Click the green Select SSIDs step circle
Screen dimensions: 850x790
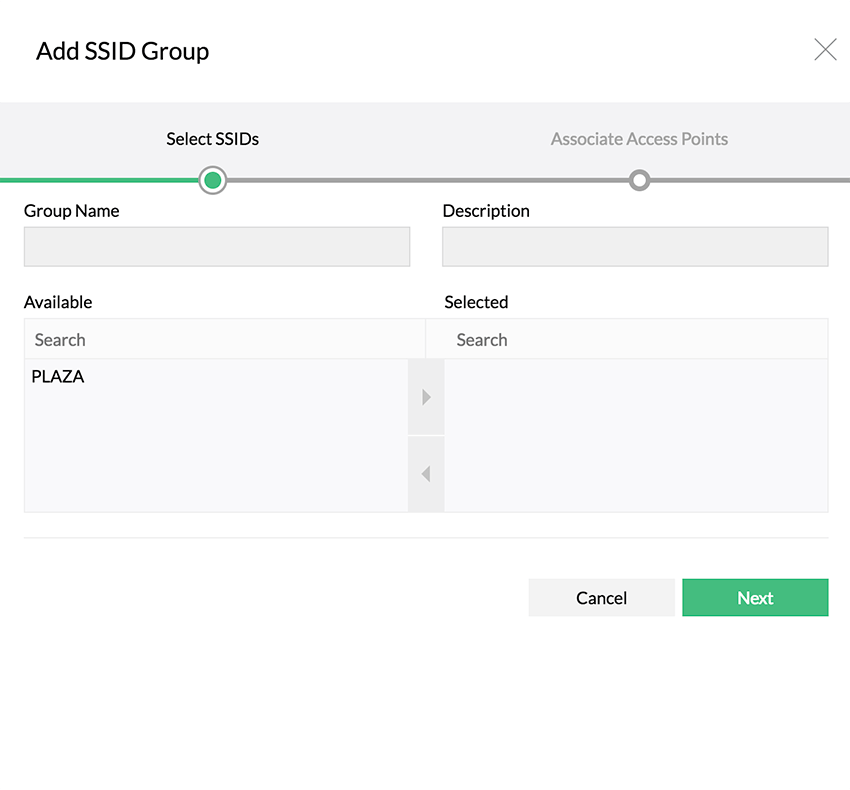tap(212, 180)
